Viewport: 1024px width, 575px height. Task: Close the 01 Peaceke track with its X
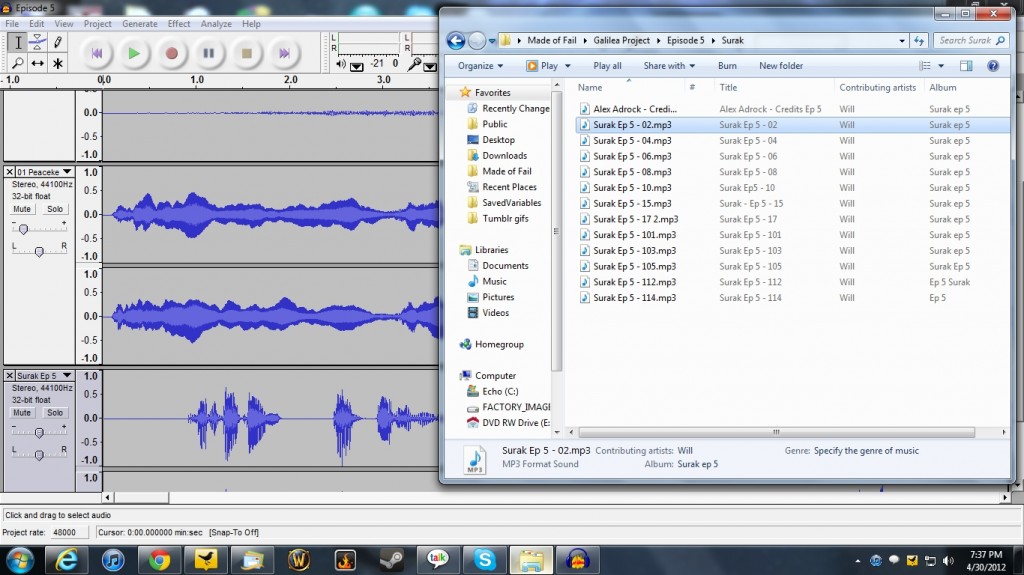pos(9,172)
